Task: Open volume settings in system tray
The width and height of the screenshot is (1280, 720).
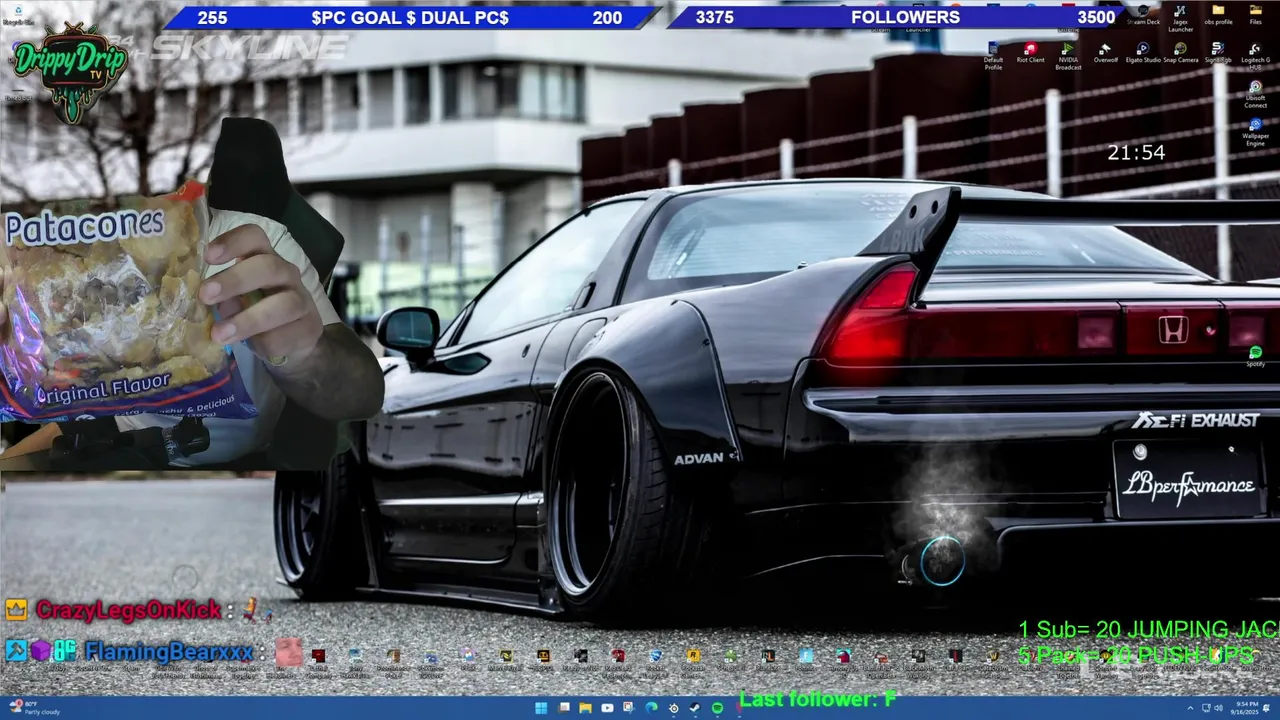Action: 1218,708
